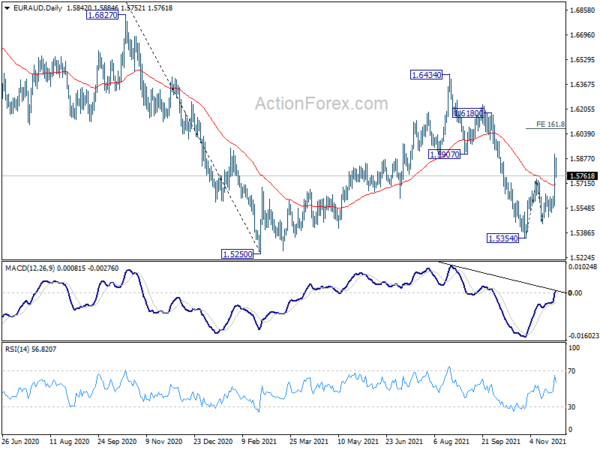
Task: Click the 1.62055 price axis value
Action: pyautogui.click(x=582, y=109)
